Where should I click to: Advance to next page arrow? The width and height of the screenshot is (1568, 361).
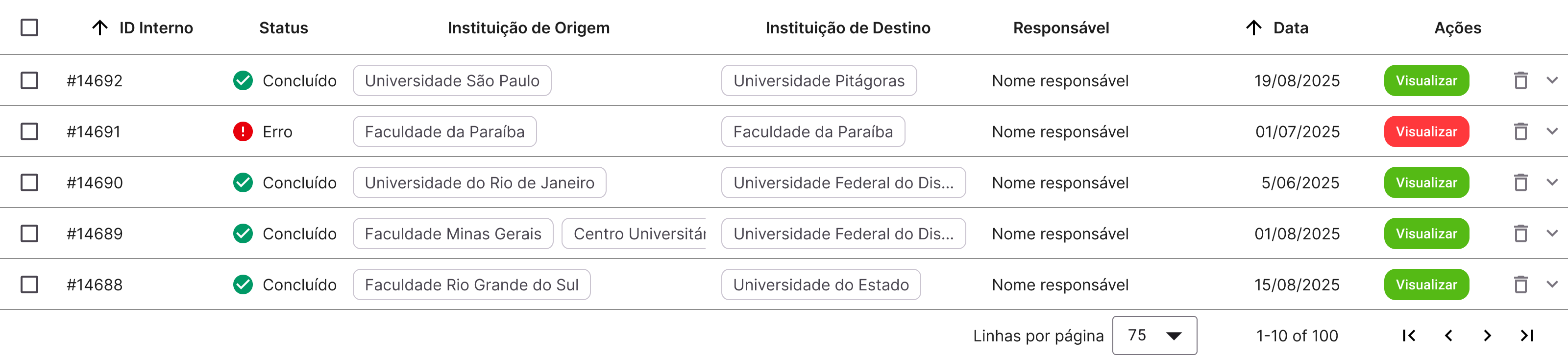(1487, 335)
